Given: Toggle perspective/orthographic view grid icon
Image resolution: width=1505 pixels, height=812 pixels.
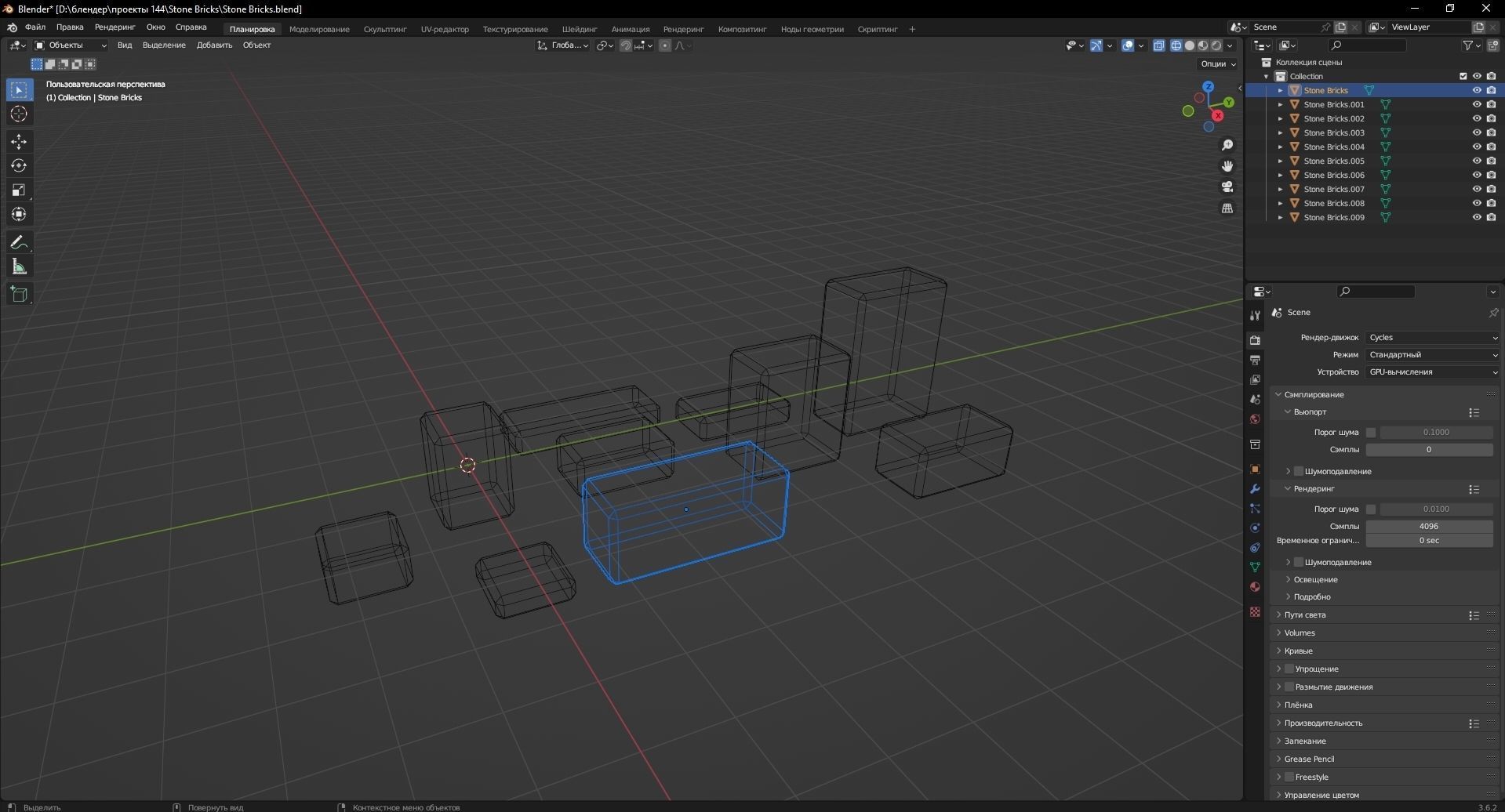Looking at the screenshot, I should coord(1227,208).
